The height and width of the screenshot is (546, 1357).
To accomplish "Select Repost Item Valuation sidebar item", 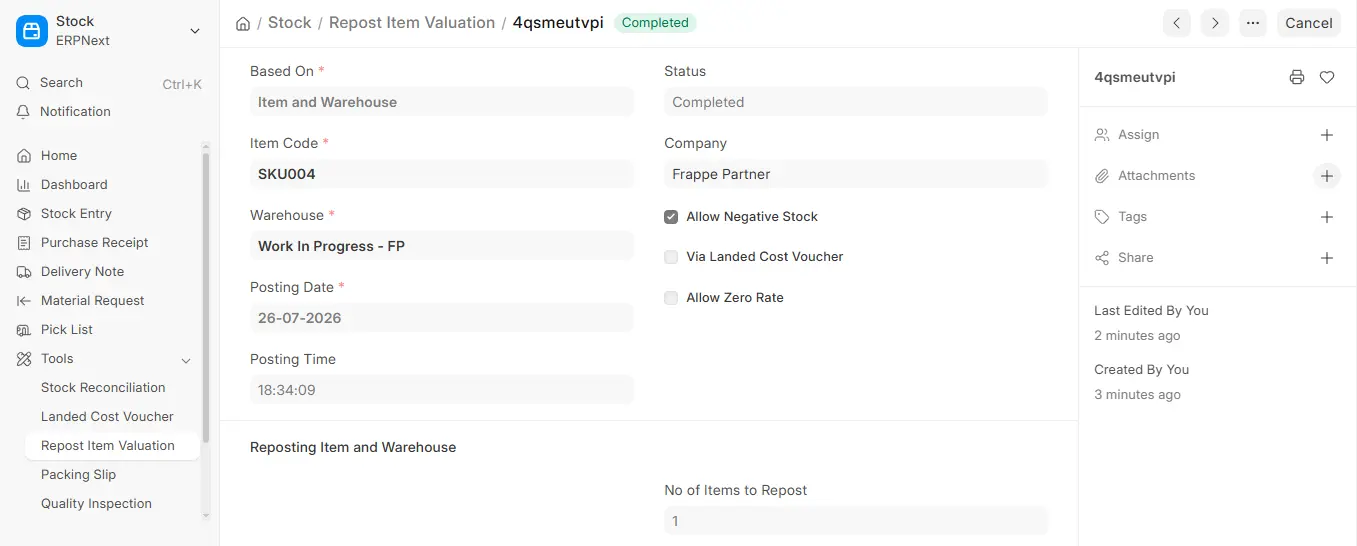I will [112, 446].
